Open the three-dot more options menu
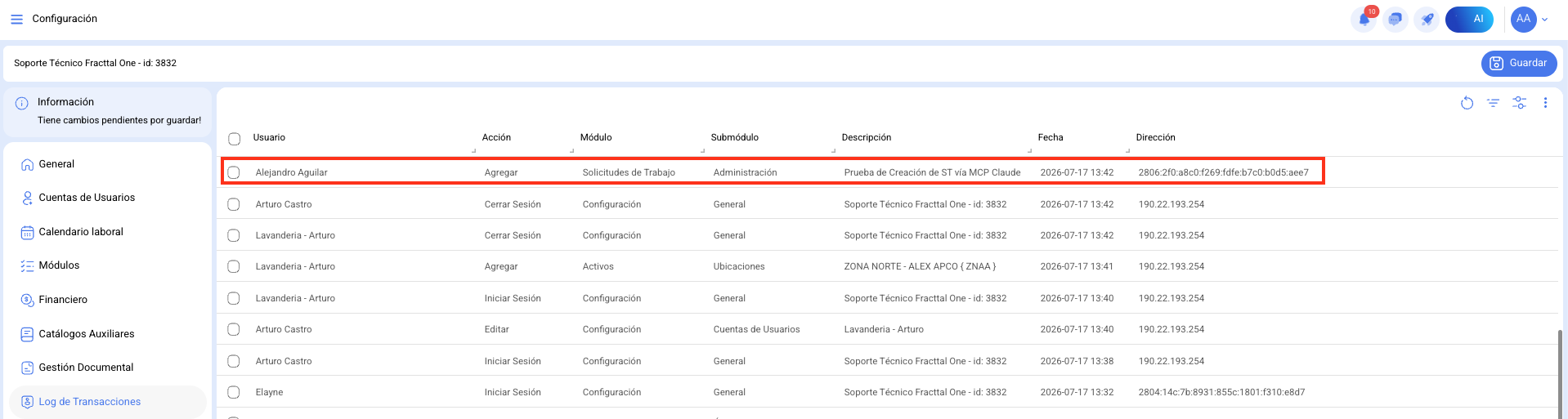This screenshot has width=1568, height=419. pyautogui.click(x=1545, y=103)
